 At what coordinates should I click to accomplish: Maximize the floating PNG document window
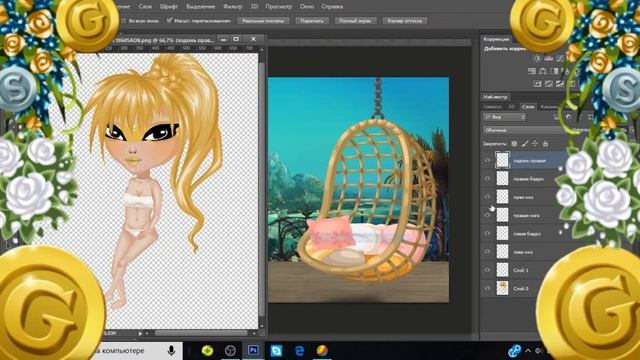tap(236, 39)
